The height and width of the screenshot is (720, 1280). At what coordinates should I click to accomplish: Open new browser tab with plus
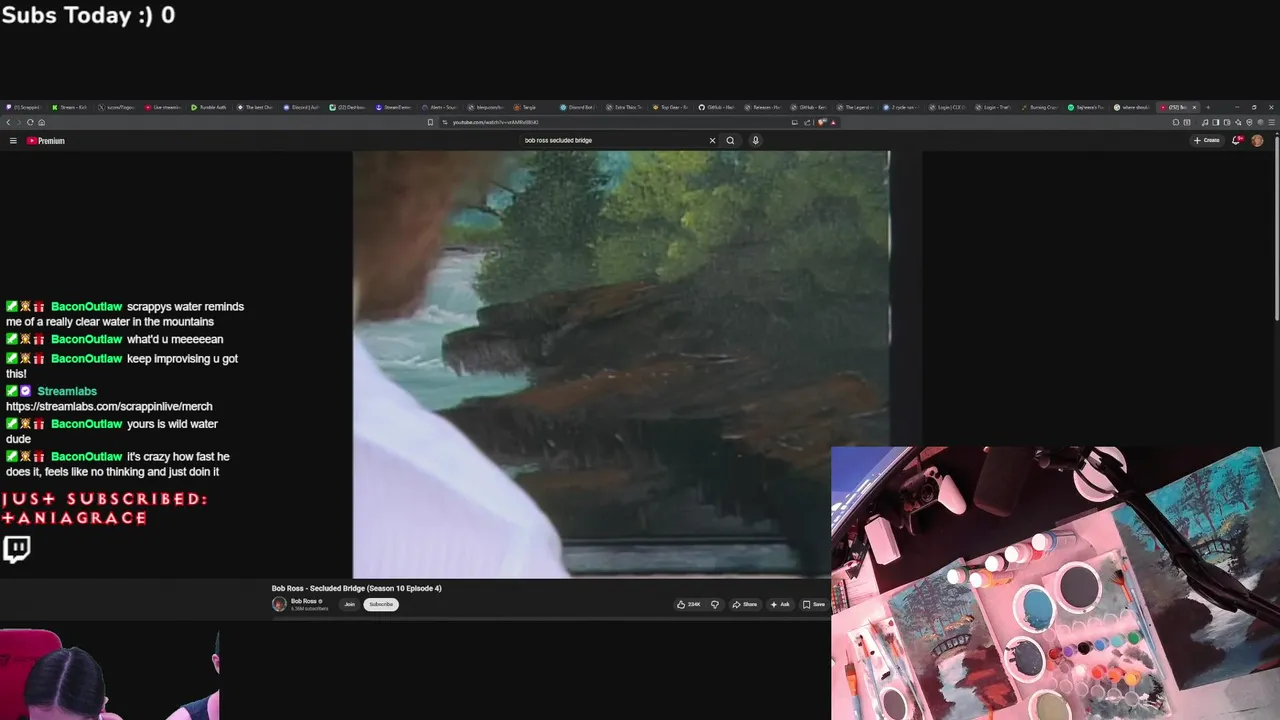pos(1208,107)
